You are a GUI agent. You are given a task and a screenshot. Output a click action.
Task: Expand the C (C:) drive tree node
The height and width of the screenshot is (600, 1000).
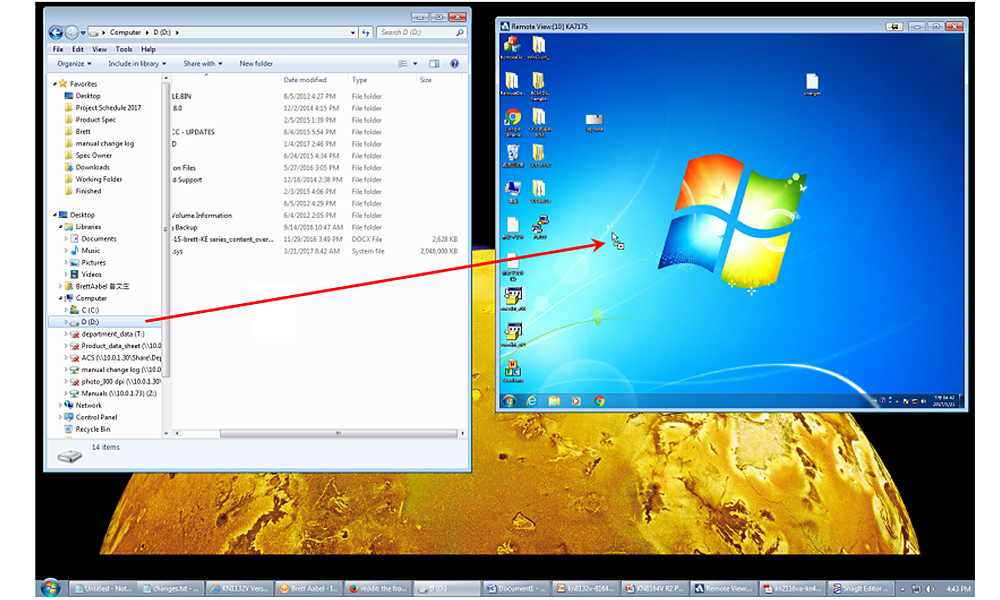[67, 310]
